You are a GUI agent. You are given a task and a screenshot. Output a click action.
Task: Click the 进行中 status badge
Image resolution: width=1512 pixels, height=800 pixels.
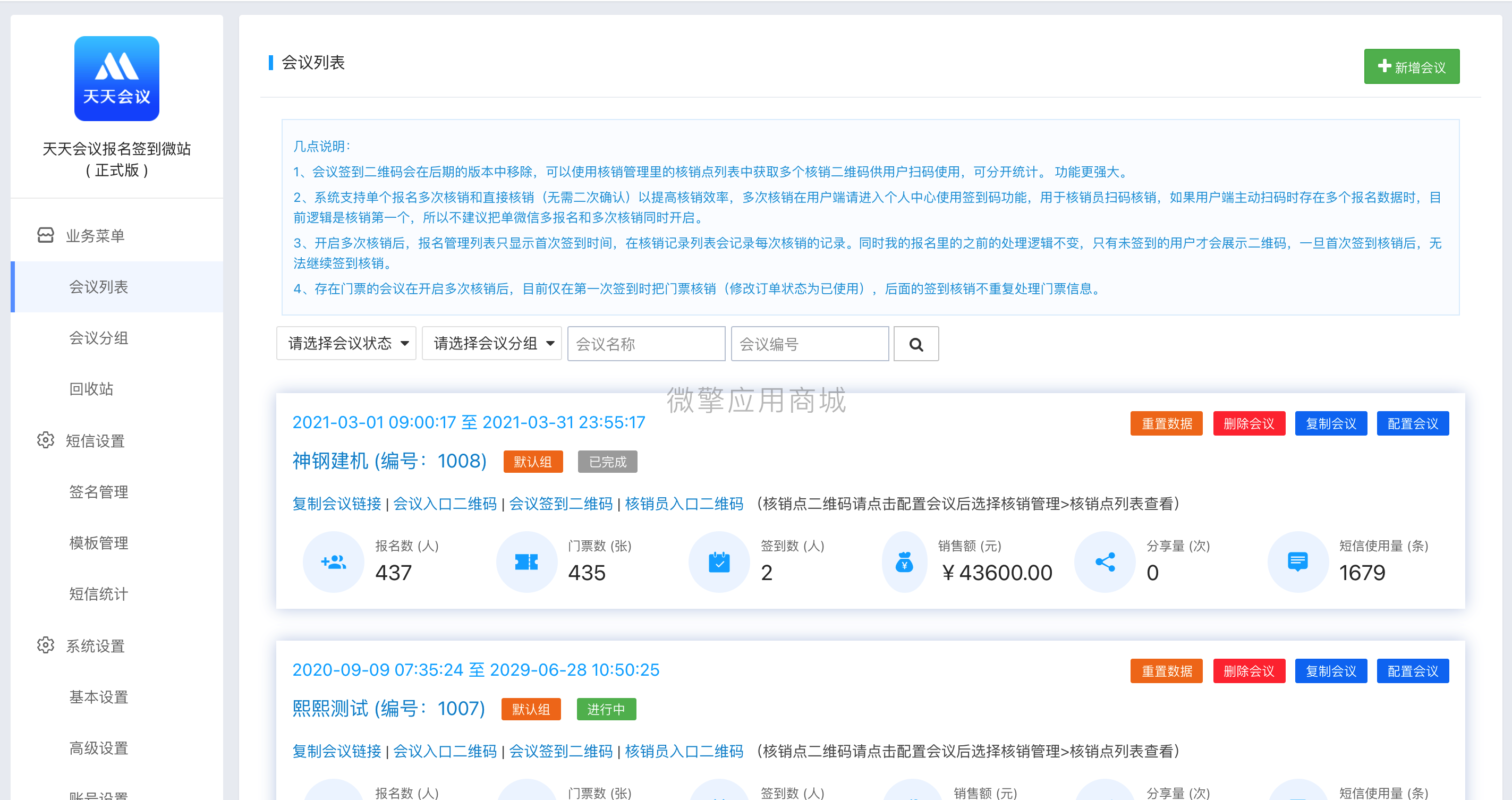(606, 710)
